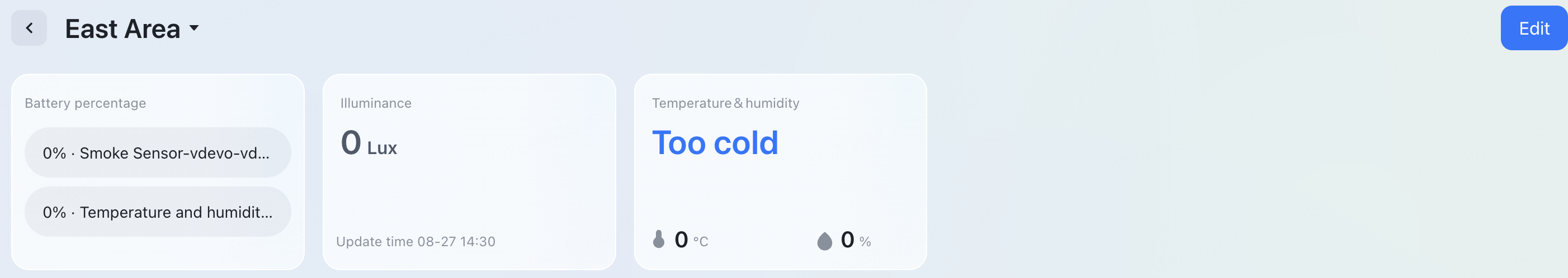Open the Illuminance card
1568x278 pixels.
tap(469, 182)
